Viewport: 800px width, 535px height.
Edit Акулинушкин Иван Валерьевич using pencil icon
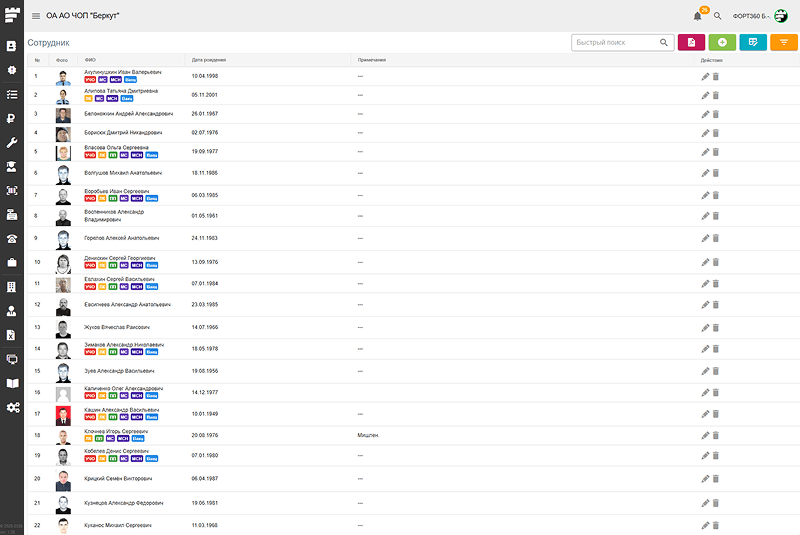pyautogui.click(x=705, y=76)
